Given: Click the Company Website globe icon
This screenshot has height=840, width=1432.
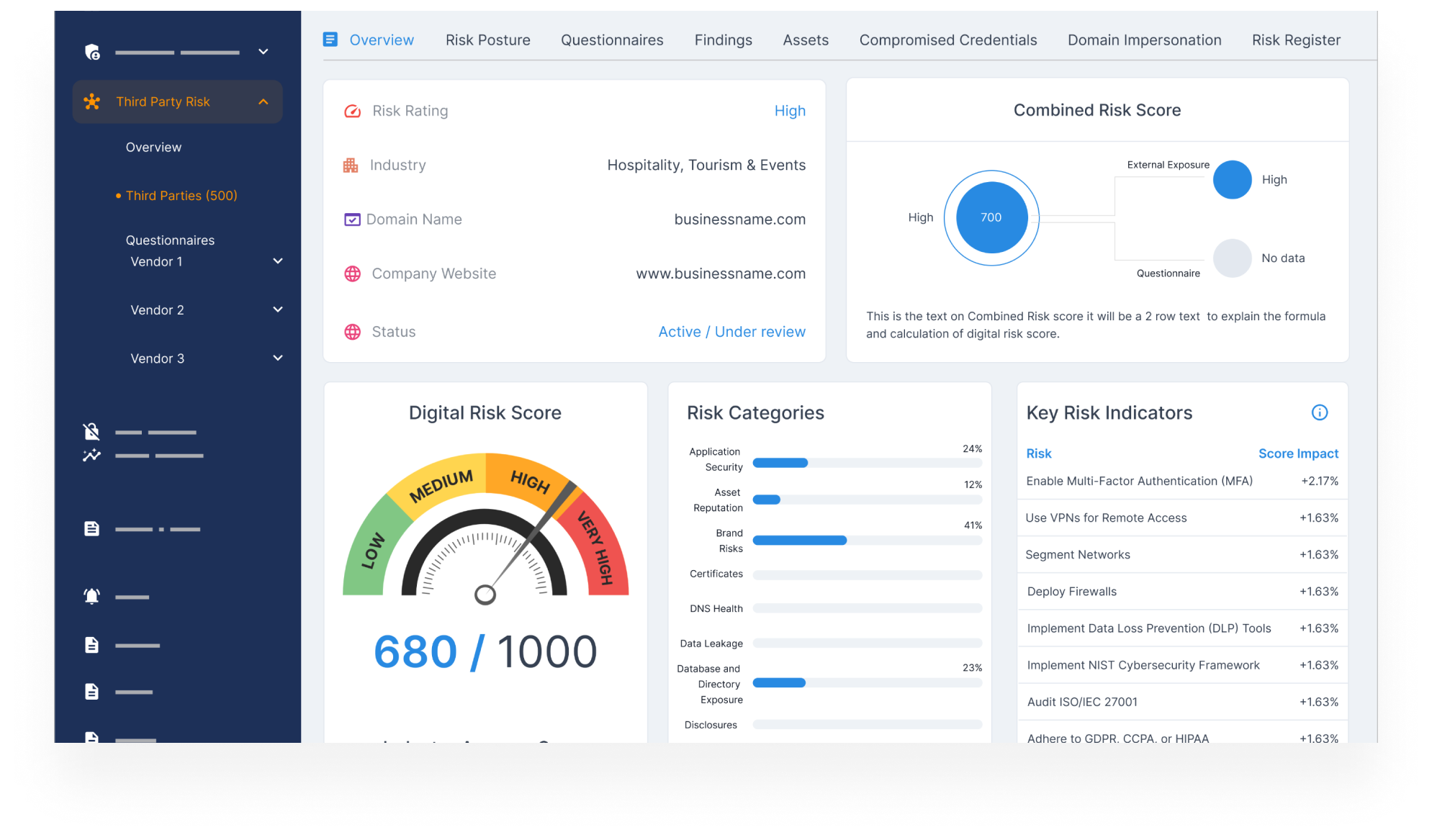Looking at the screenshot, I should (x=352, y=274).
